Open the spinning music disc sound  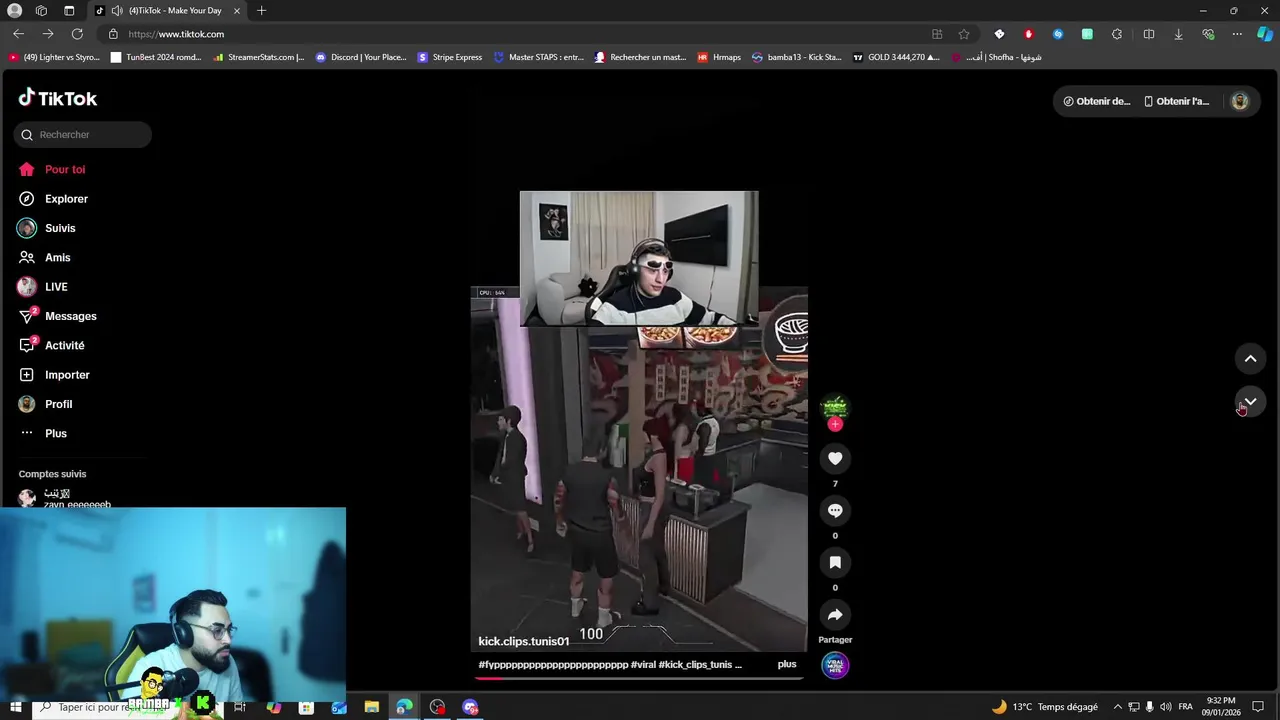835,665
